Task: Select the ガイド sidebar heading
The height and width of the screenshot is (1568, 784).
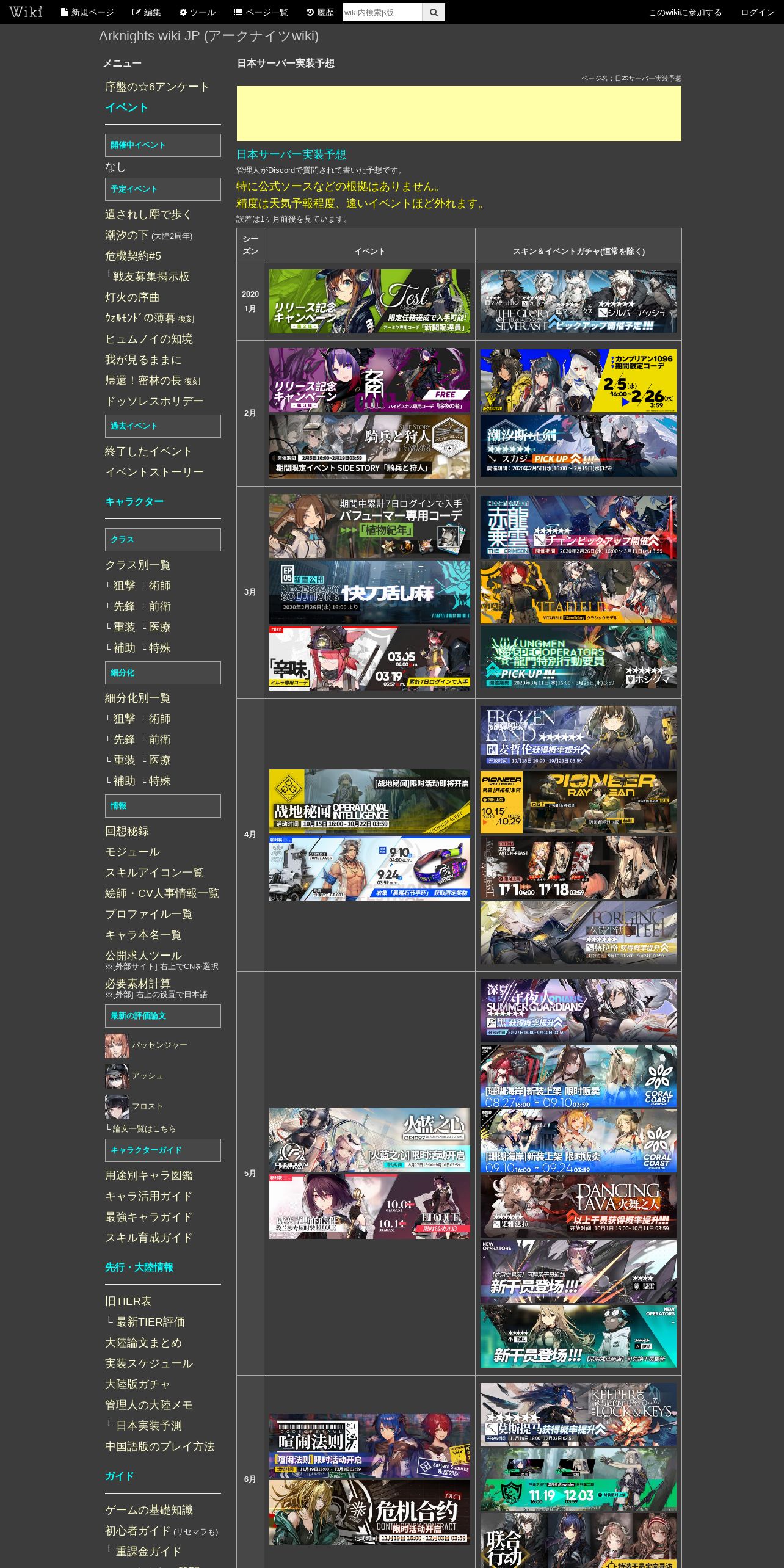Action: 120,1476
